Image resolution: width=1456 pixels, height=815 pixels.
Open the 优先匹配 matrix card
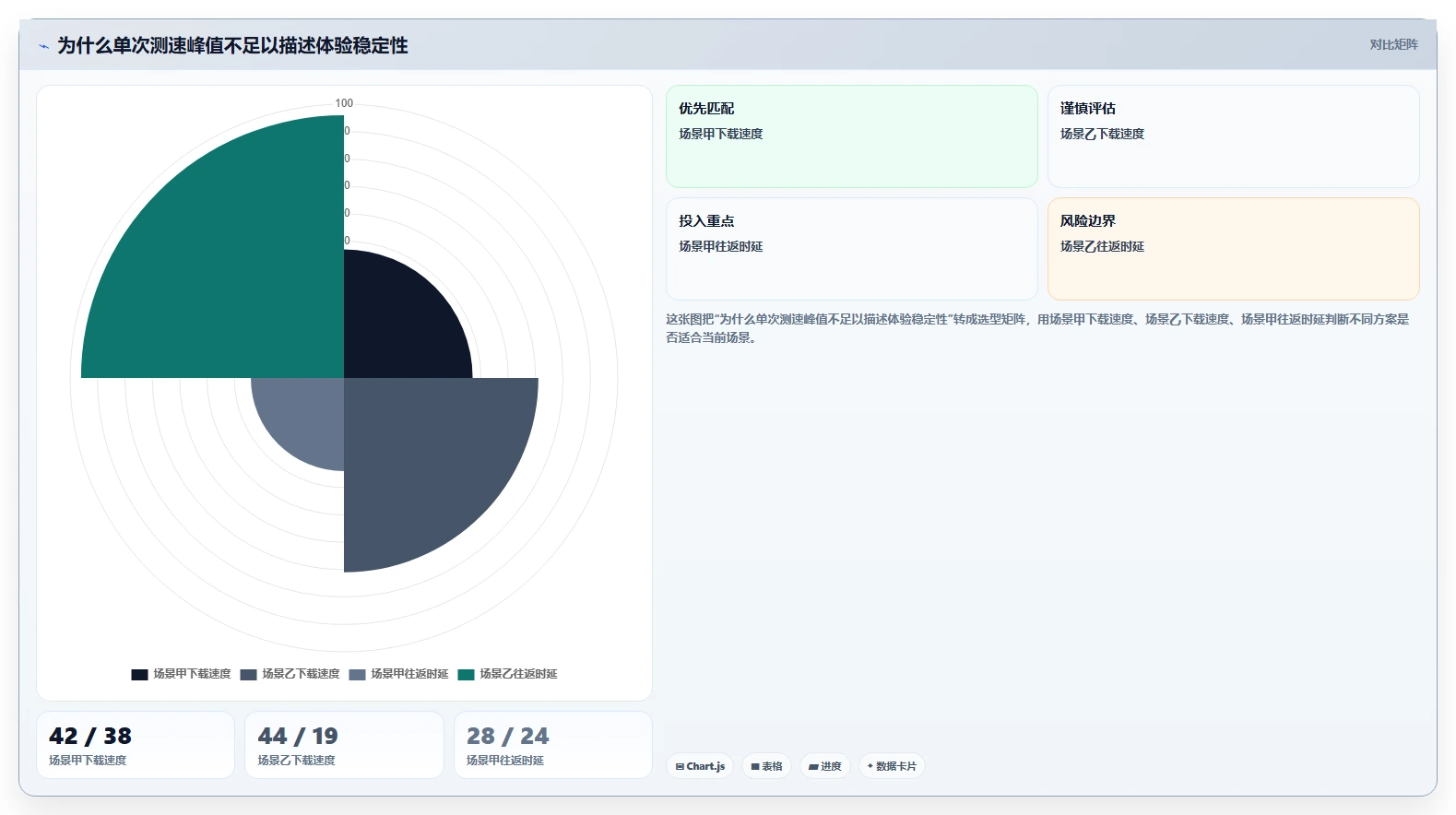[x=852, y=136]
